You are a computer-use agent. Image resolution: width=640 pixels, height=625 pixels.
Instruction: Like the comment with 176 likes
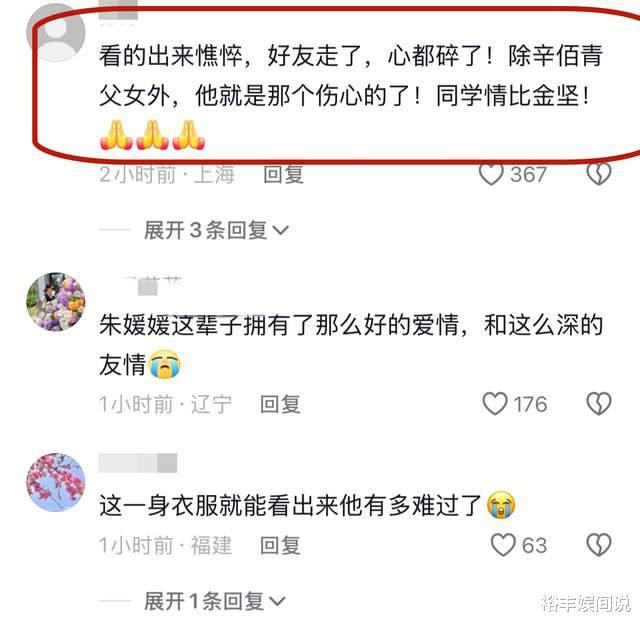(x=495, y=404)
